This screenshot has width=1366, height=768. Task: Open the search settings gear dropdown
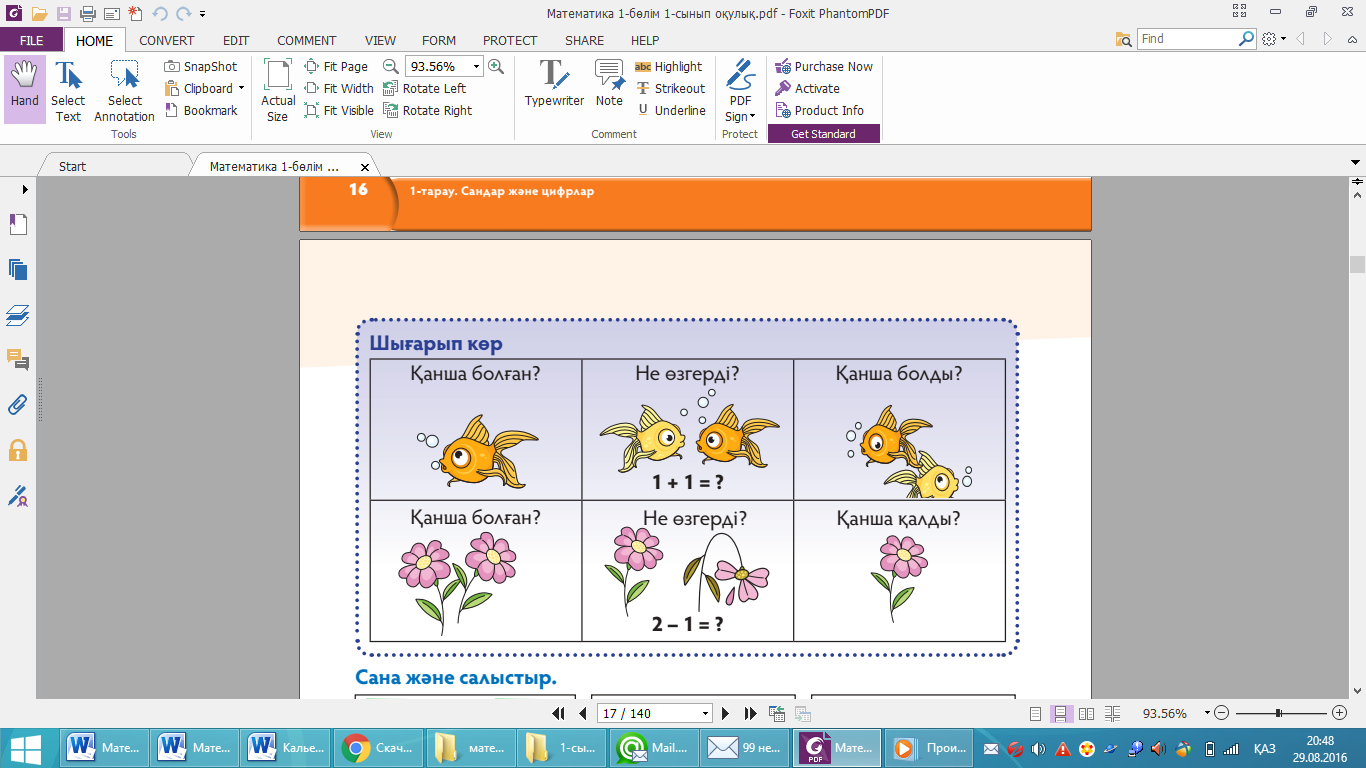(1272, 39)
